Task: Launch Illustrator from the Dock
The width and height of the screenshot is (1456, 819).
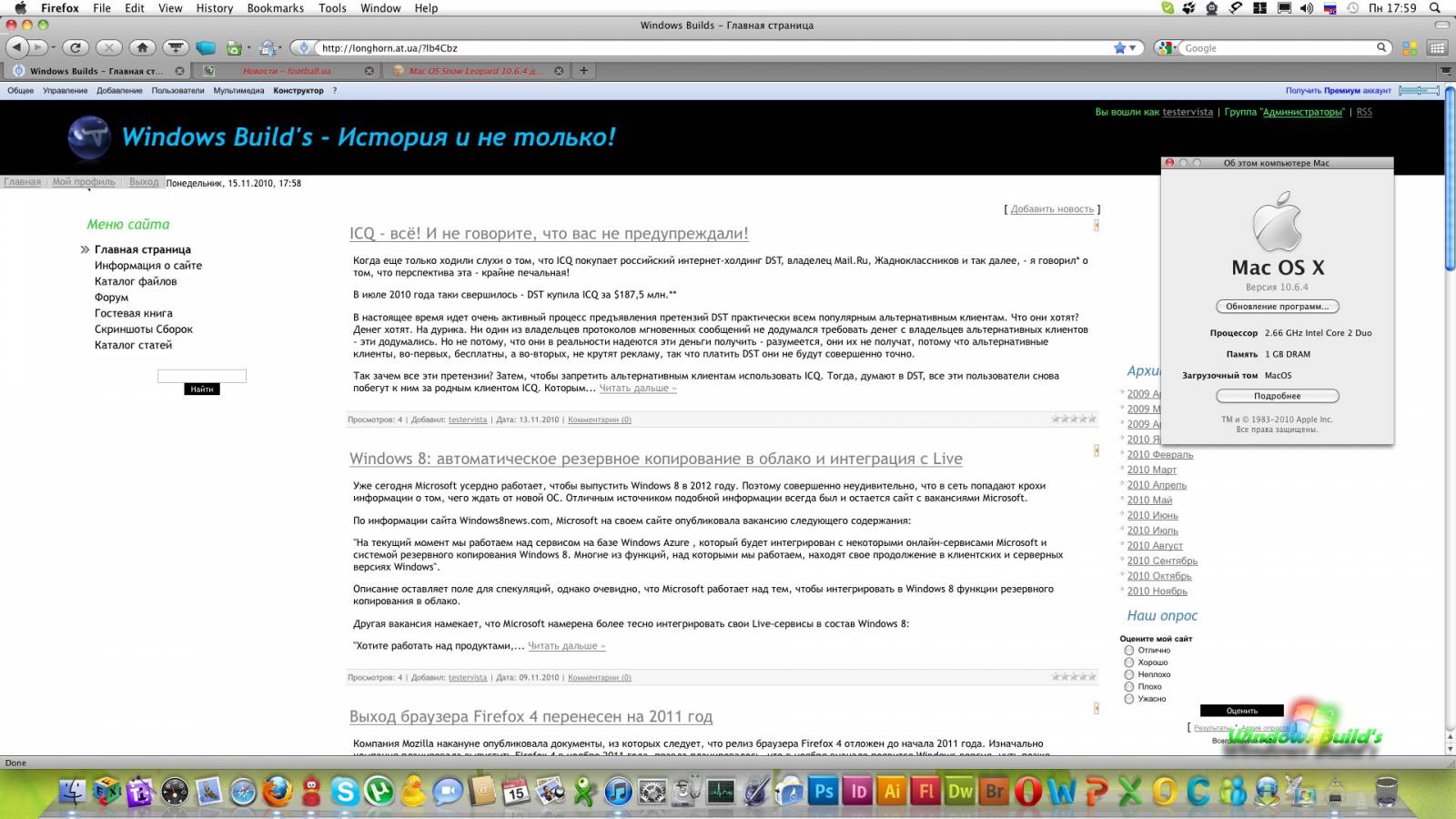Action: 893,792
